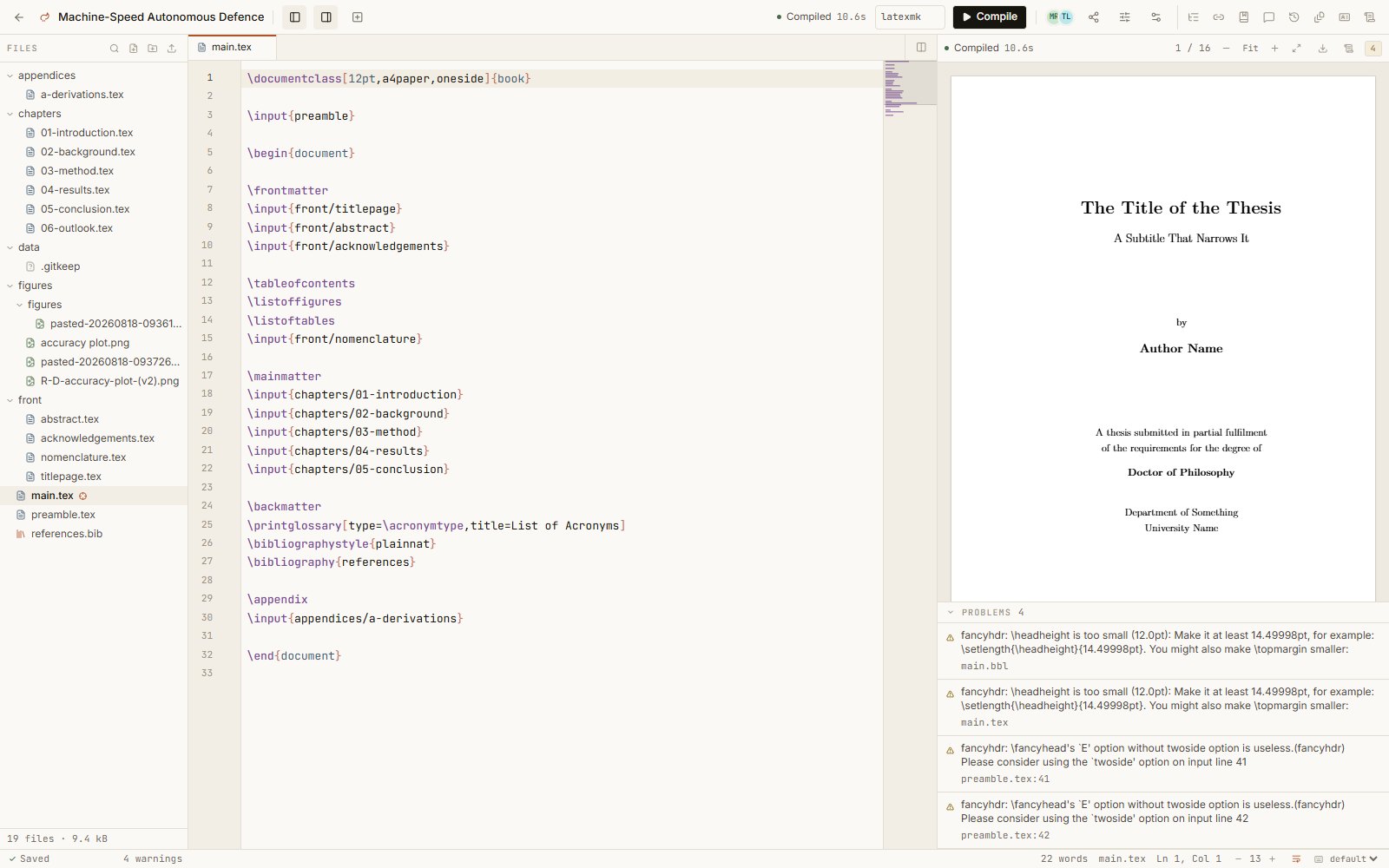
Task: Jump to preamble.tex:41 warning
Action: click(x=1163, y=764)
